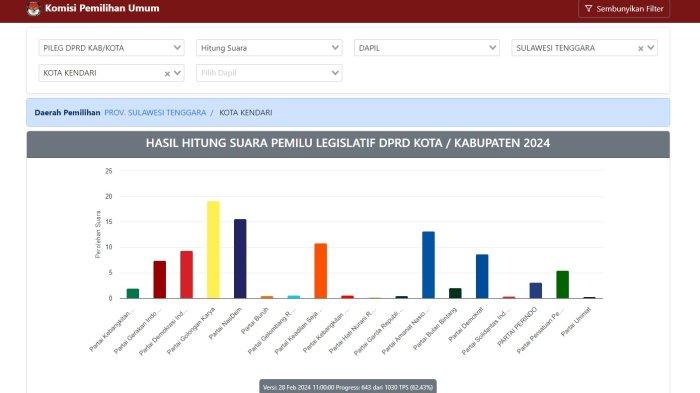The width and height of the screenshot is (700, 393).
Task: Click the Sembunyikan Filter button
Action: pos(624,8)
